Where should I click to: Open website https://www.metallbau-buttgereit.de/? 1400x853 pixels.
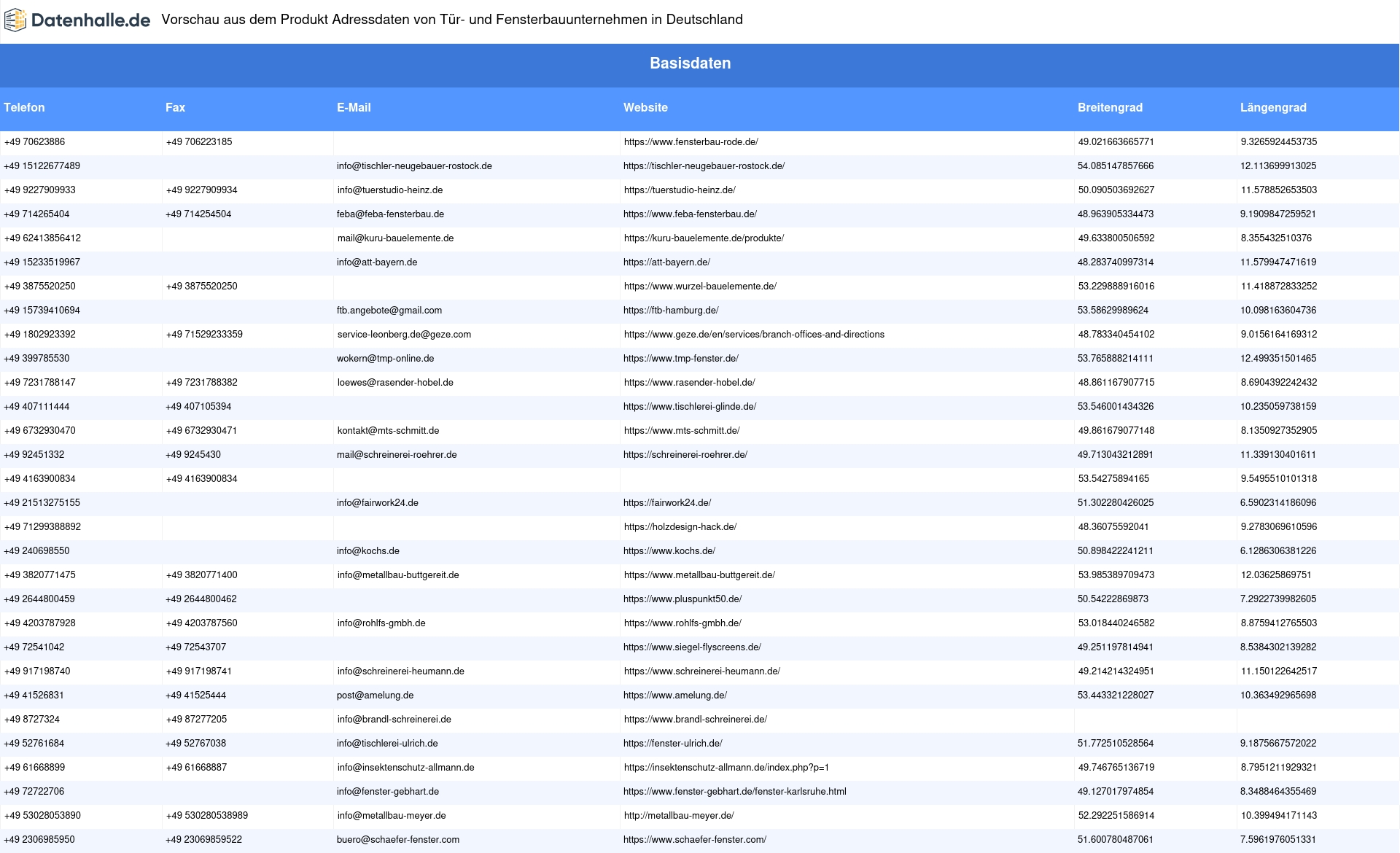pyautogui.click(x=699, y=575)
